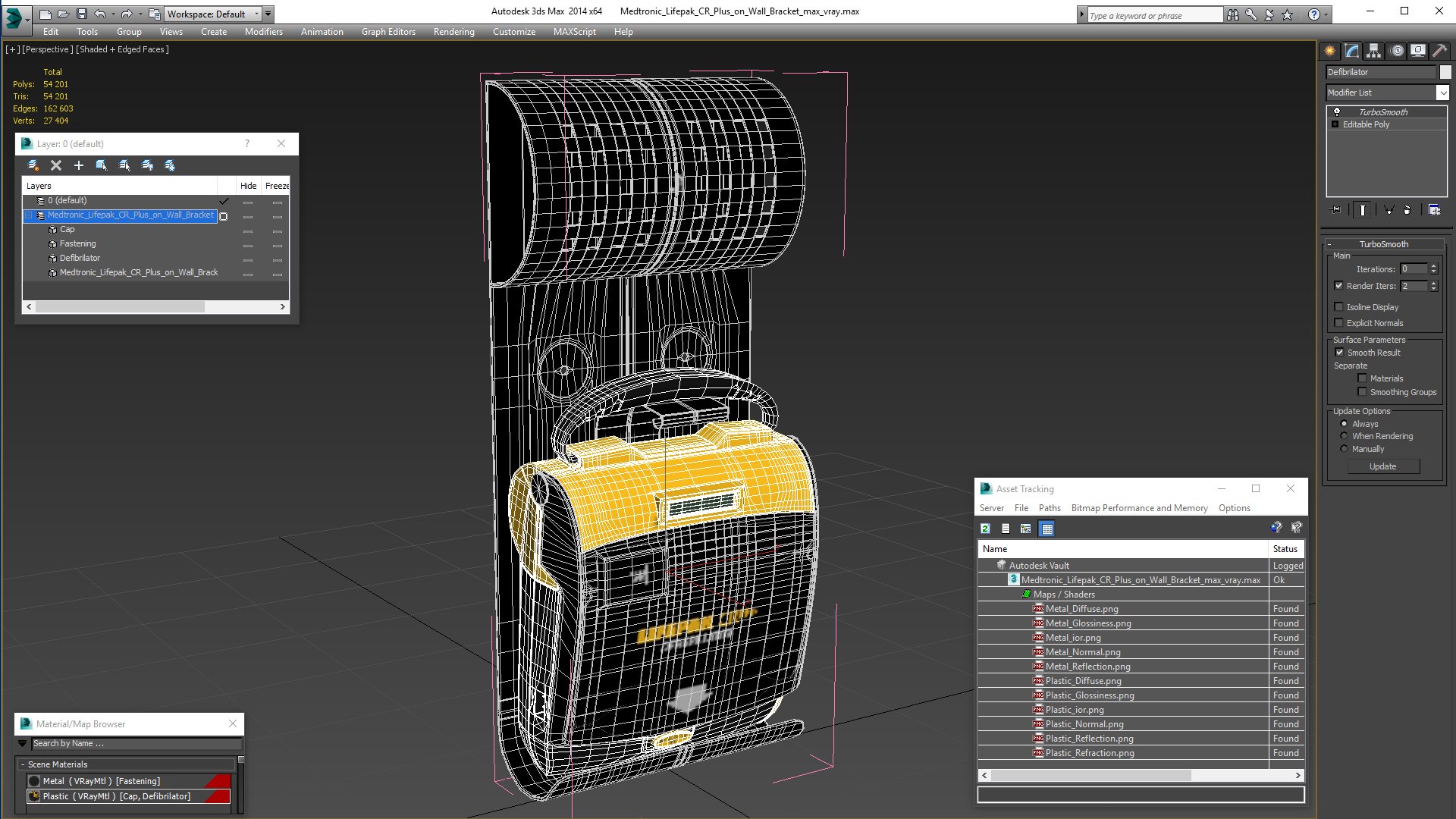Click the Pin Stack icon
The width and height of the screenshot is (1456, 819).
1336,210
